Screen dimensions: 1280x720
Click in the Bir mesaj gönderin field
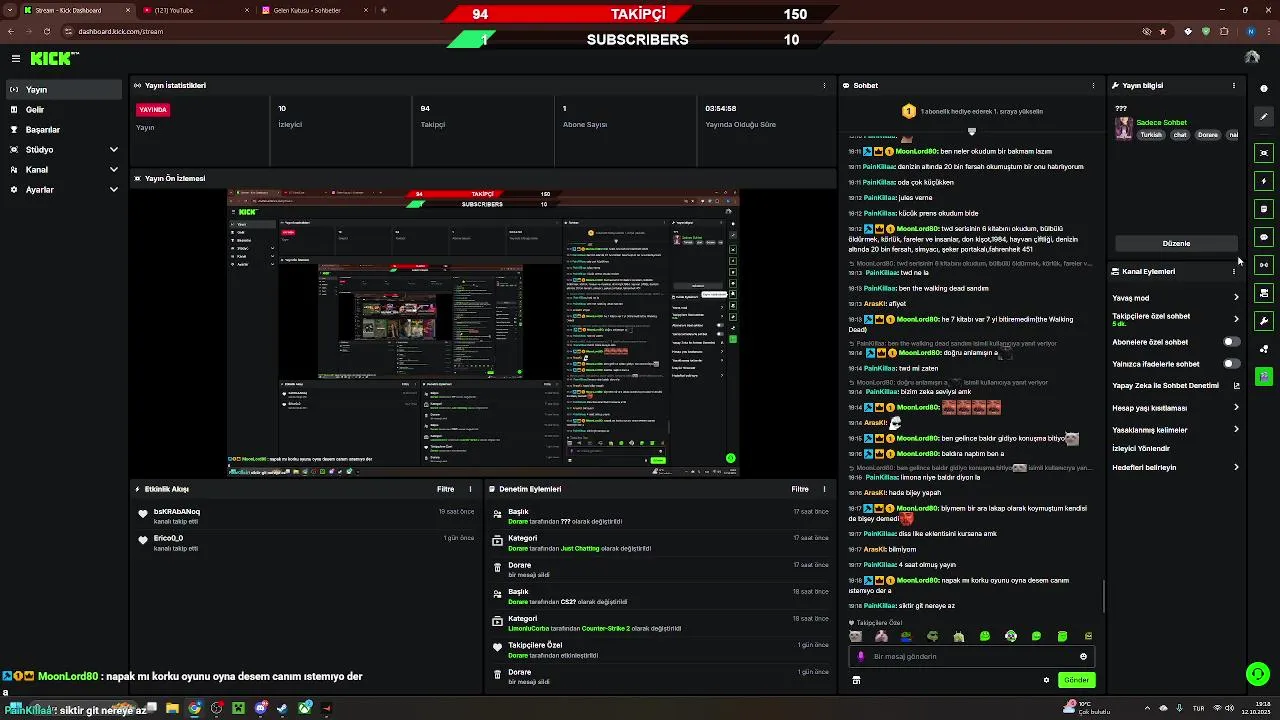point(972,657)
